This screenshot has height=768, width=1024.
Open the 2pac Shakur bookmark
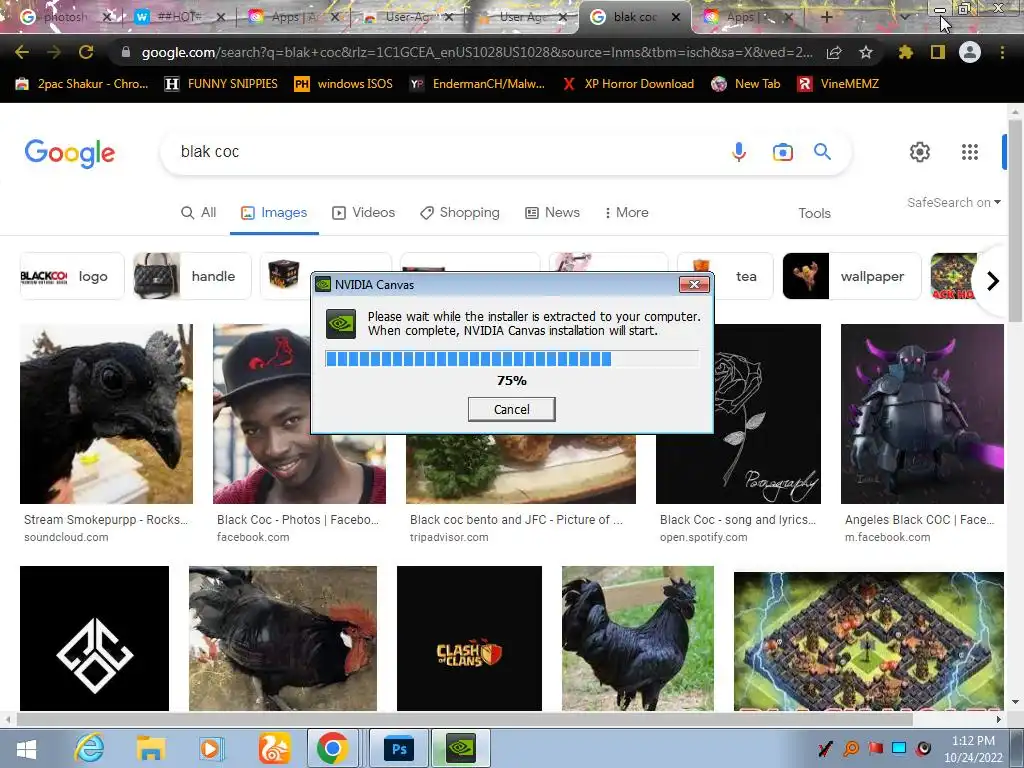[82, 84]
